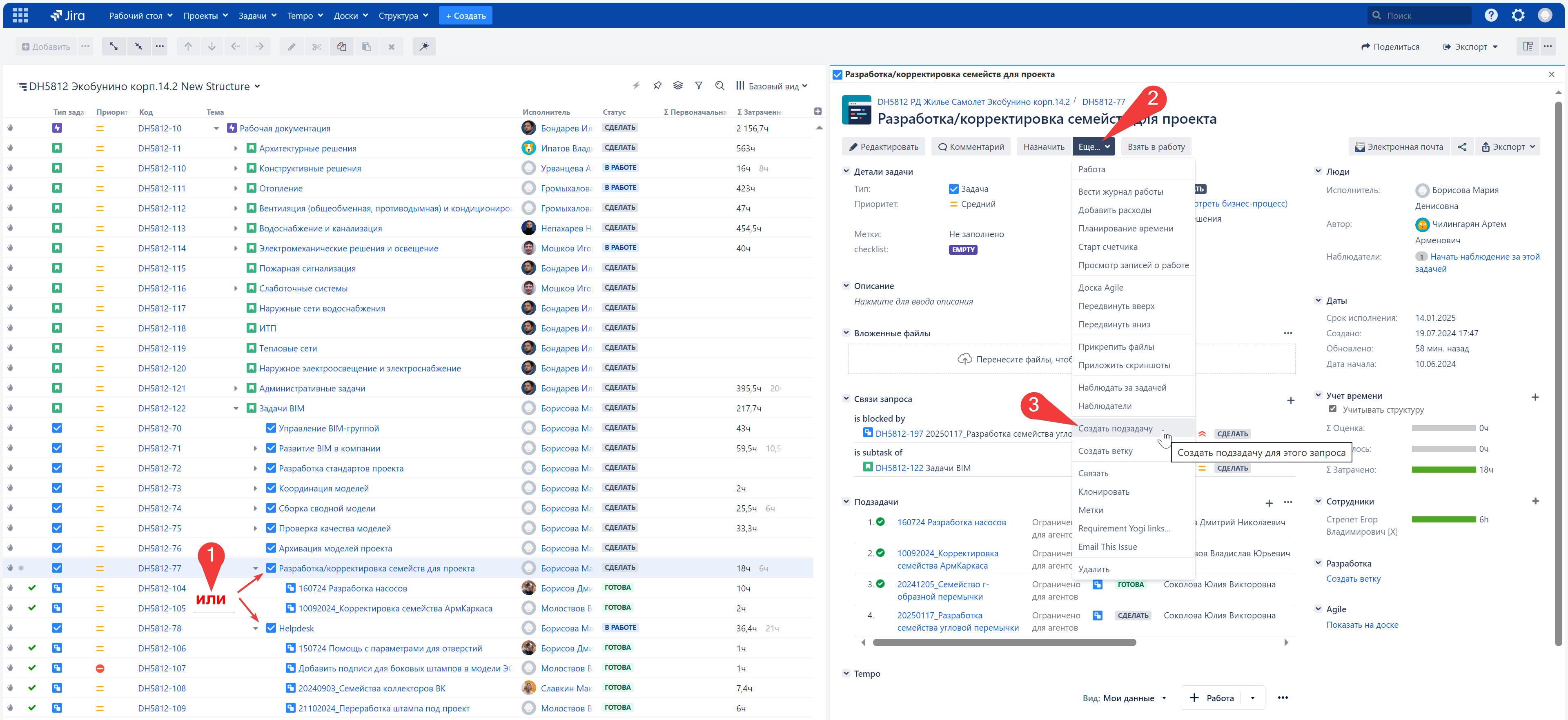This screenshot has width=1568, height=720.
Task: Click the '+ Создать' button
Action: 465,15
